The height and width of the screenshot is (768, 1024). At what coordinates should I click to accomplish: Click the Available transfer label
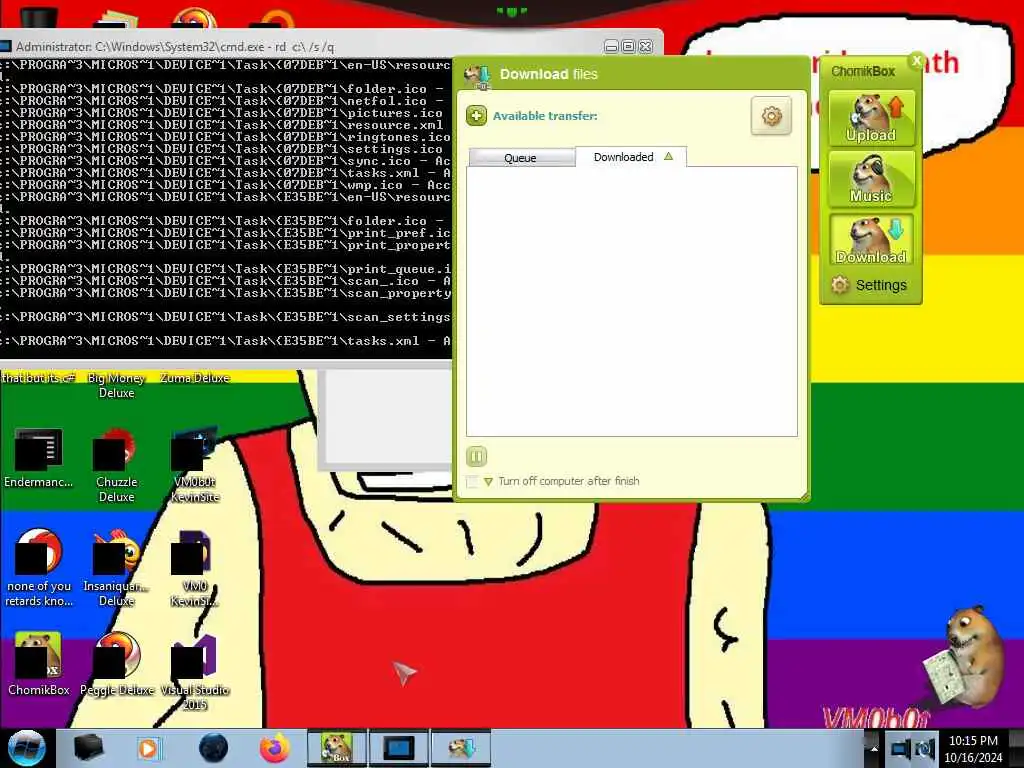[545, 116]
